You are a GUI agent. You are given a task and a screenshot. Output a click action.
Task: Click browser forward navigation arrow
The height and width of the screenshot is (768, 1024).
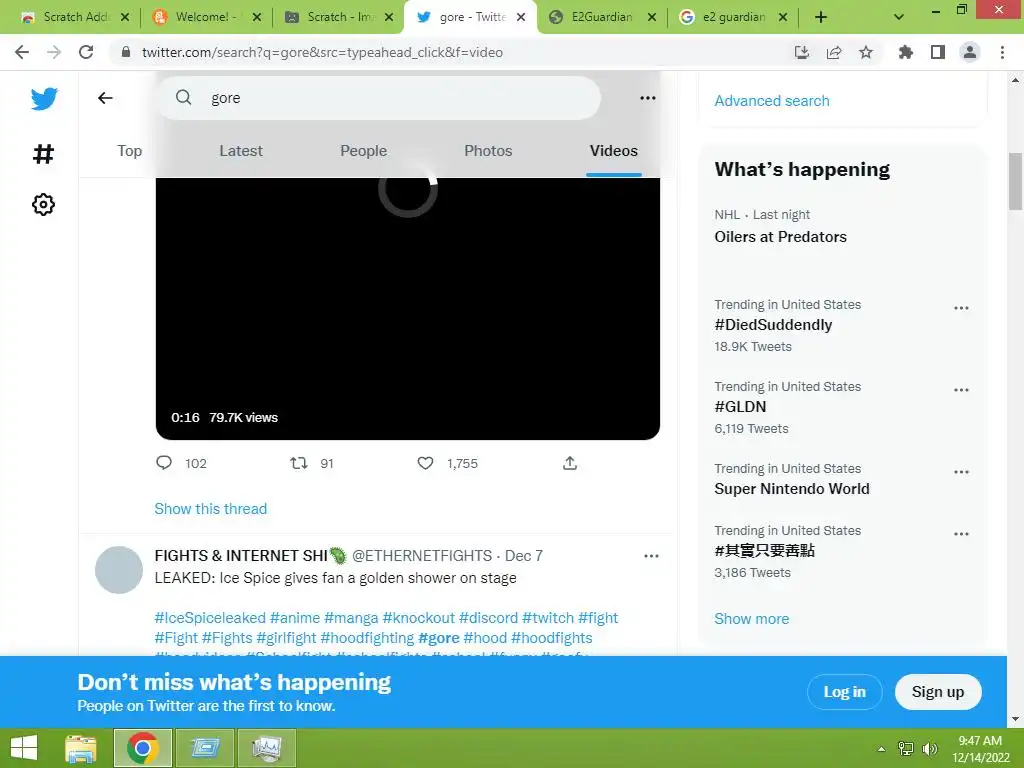click(54, 52)
